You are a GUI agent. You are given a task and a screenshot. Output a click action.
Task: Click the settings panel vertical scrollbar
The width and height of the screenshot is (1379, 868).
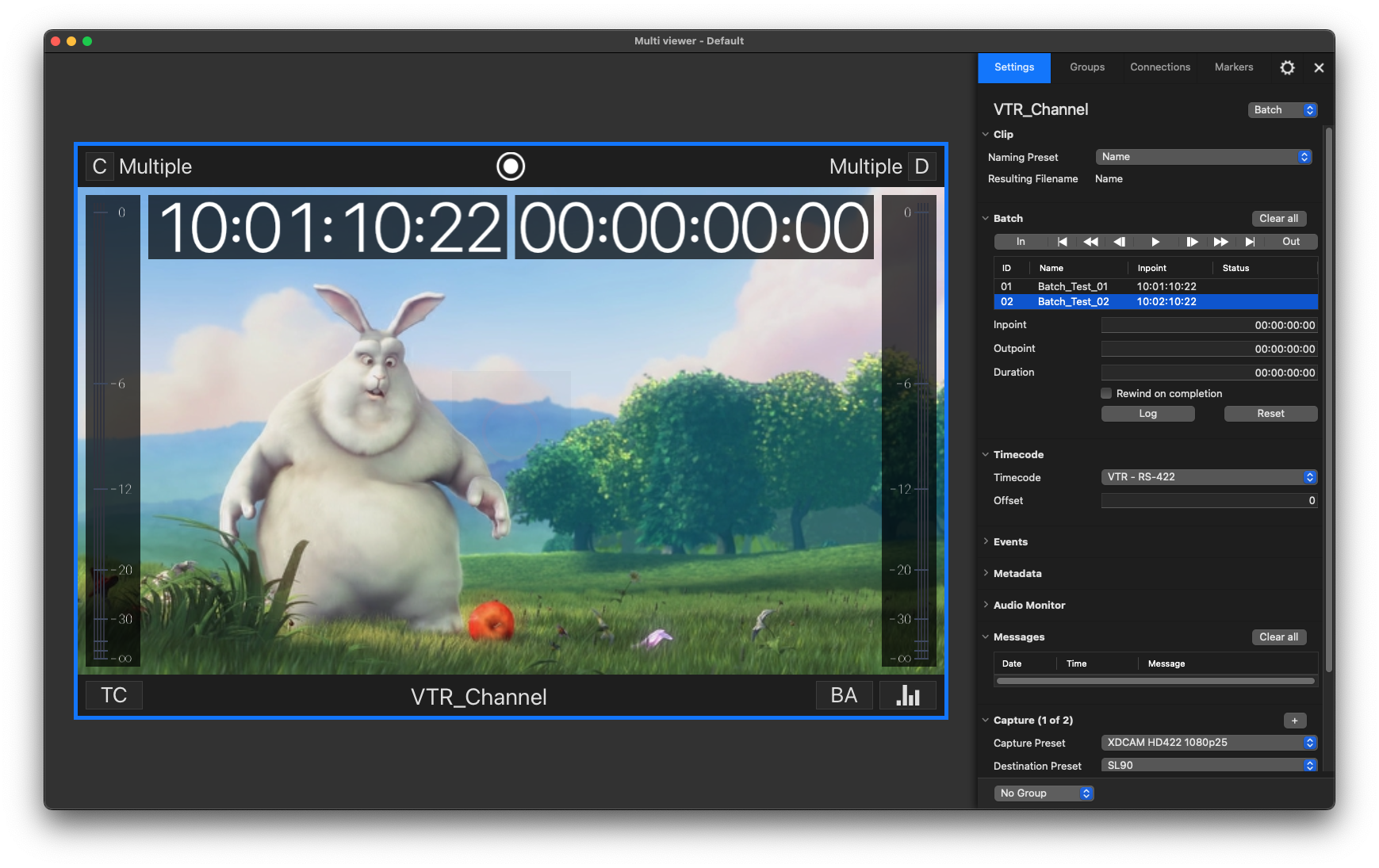1329,400
